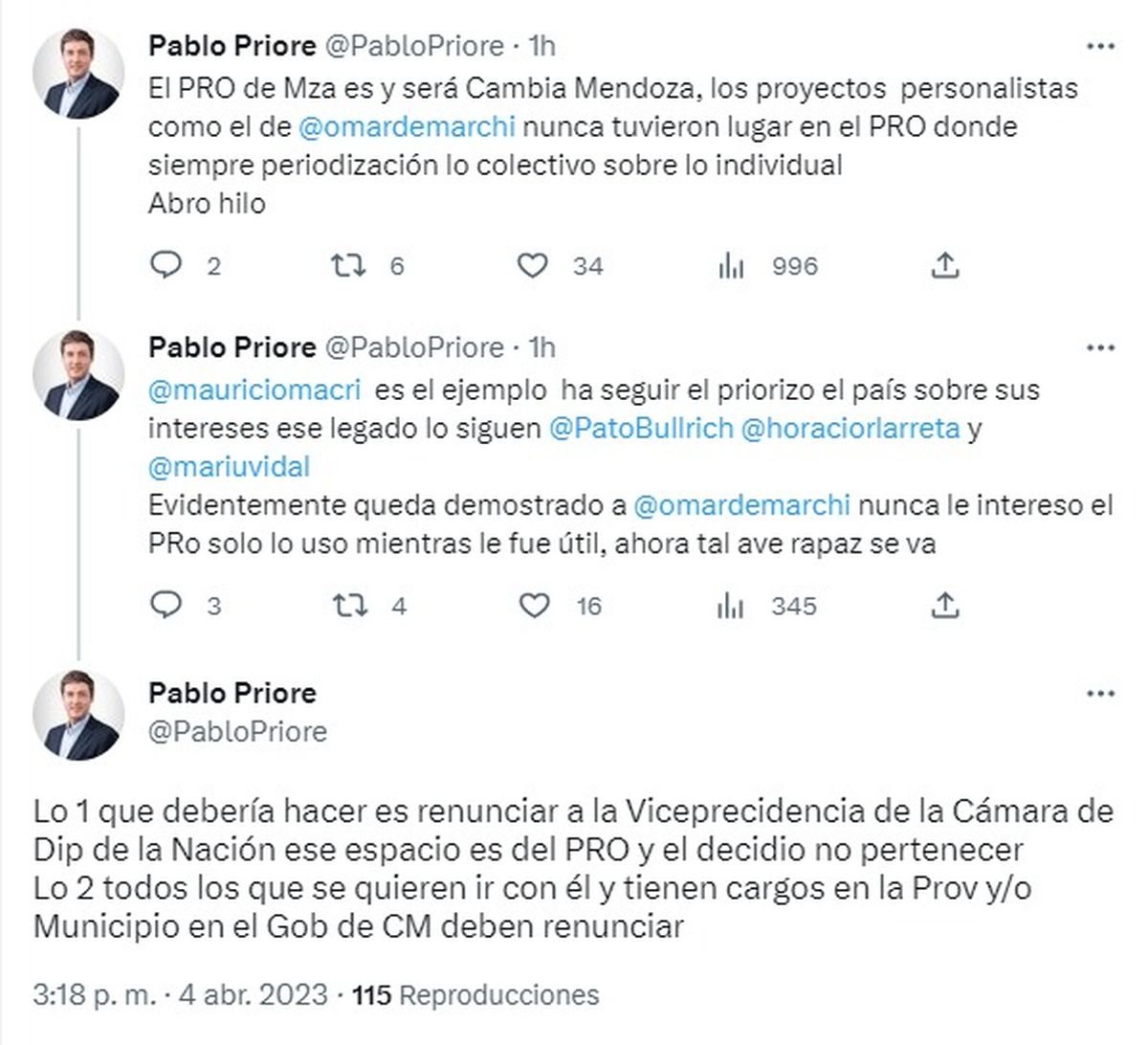This screenshot has height=1045, width=1148.
Task: Reply to the first tweet about PRO de Mza
Action: (x=166, y=265)
